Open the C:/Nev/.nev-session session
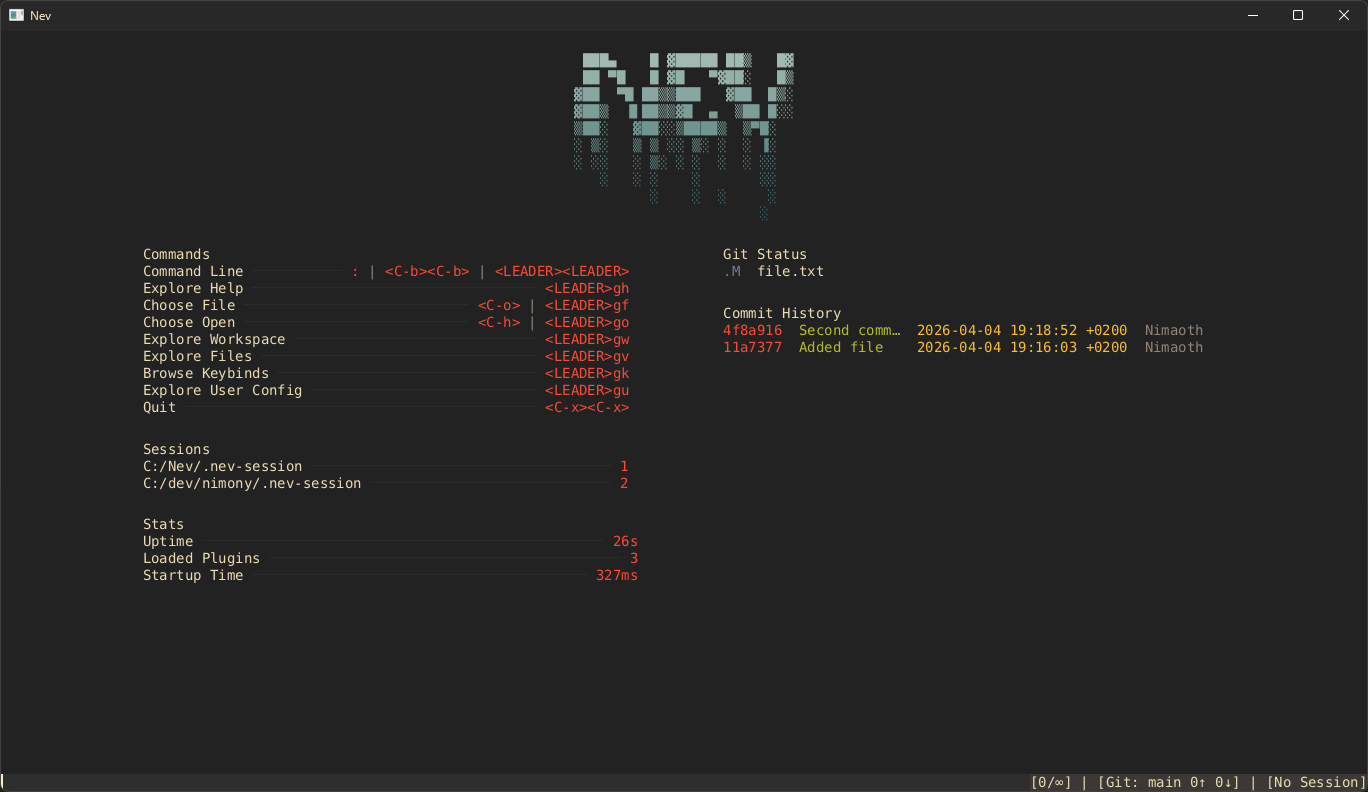The image size is (1368, 792). click(386, 466)
